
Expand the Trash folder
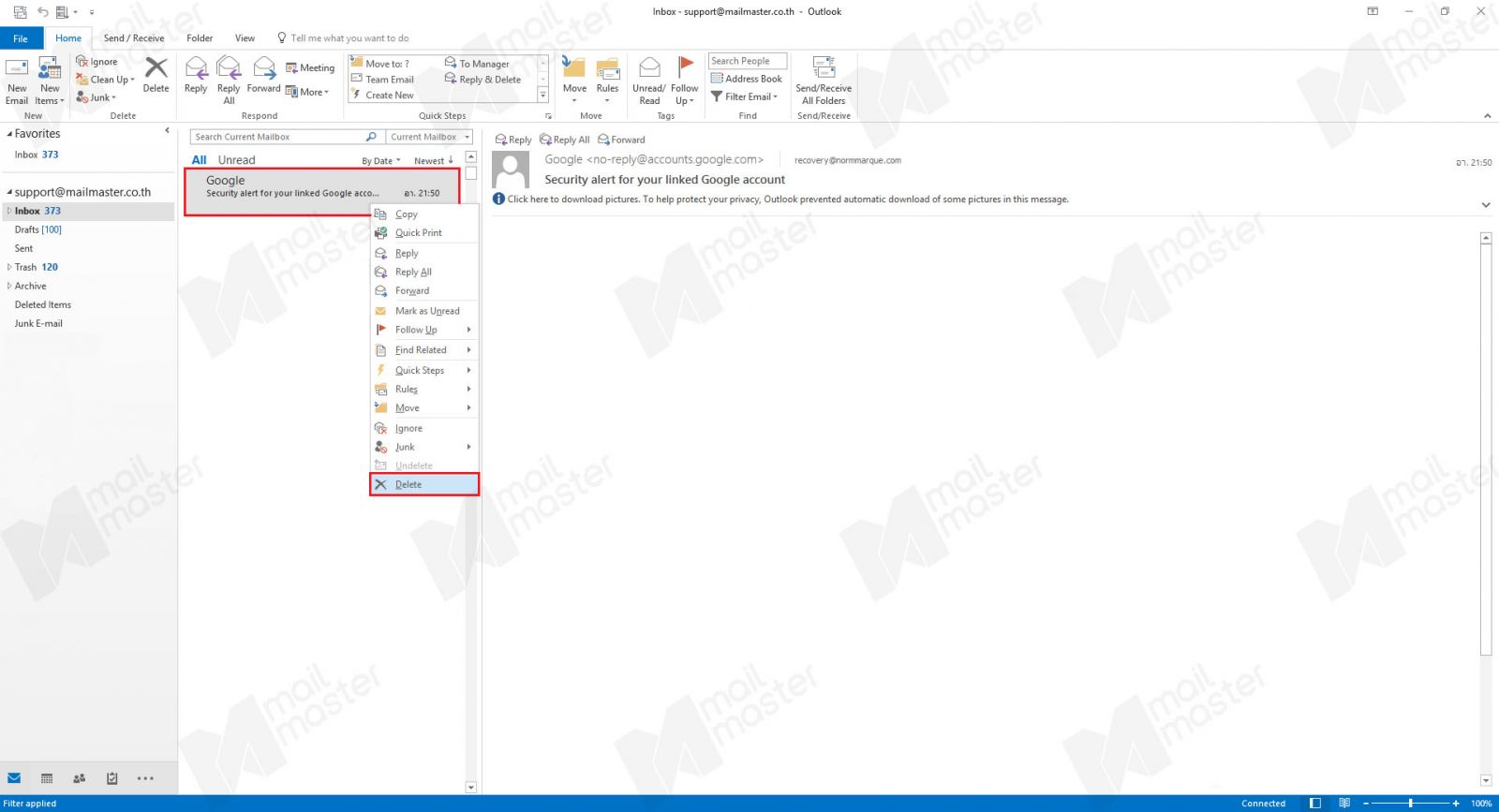pyautogui.click(x=9, y=267)
